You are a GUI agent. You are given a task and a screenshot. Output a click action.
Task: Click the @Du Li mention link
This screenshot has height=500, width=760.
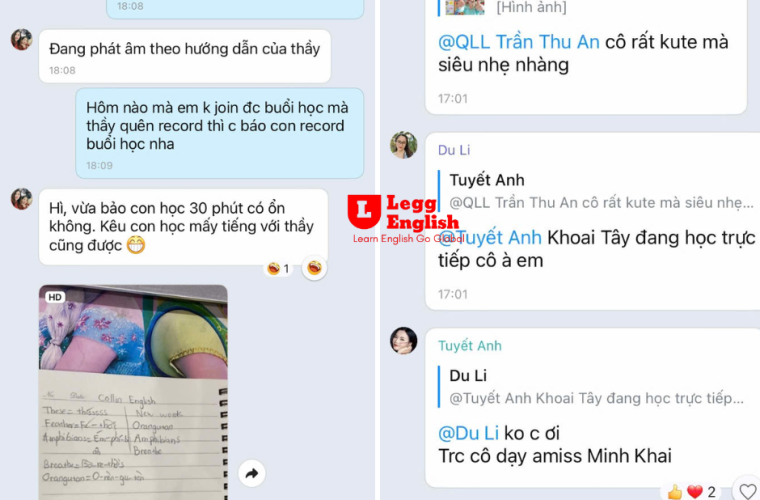coord(468,433)
